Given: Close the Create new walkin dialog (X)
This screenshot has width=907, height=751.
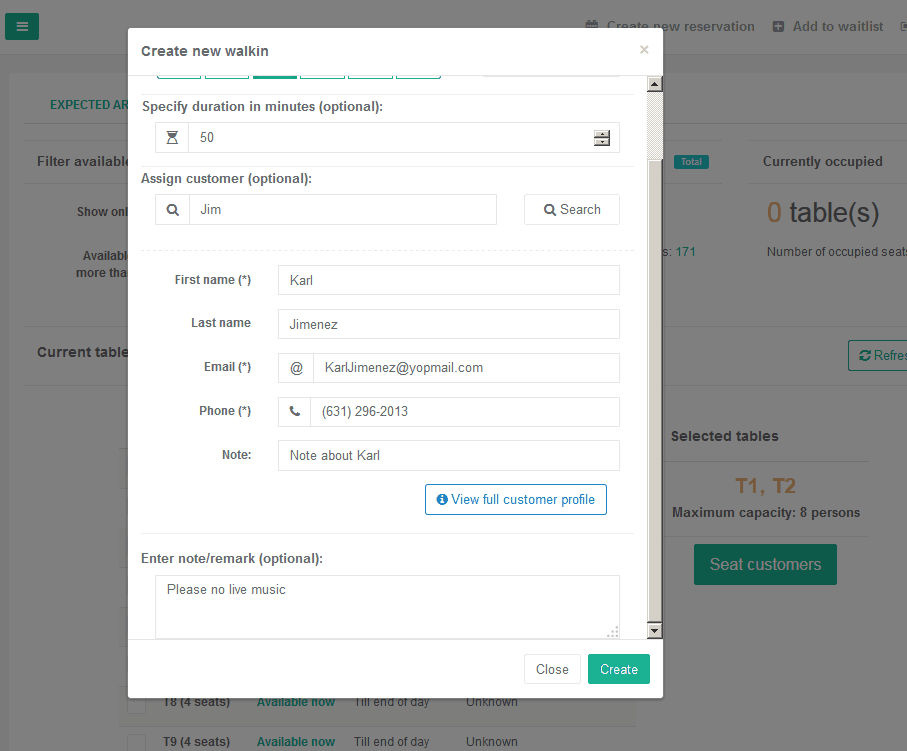Looking at the screenshot, I should coord(644,50).
